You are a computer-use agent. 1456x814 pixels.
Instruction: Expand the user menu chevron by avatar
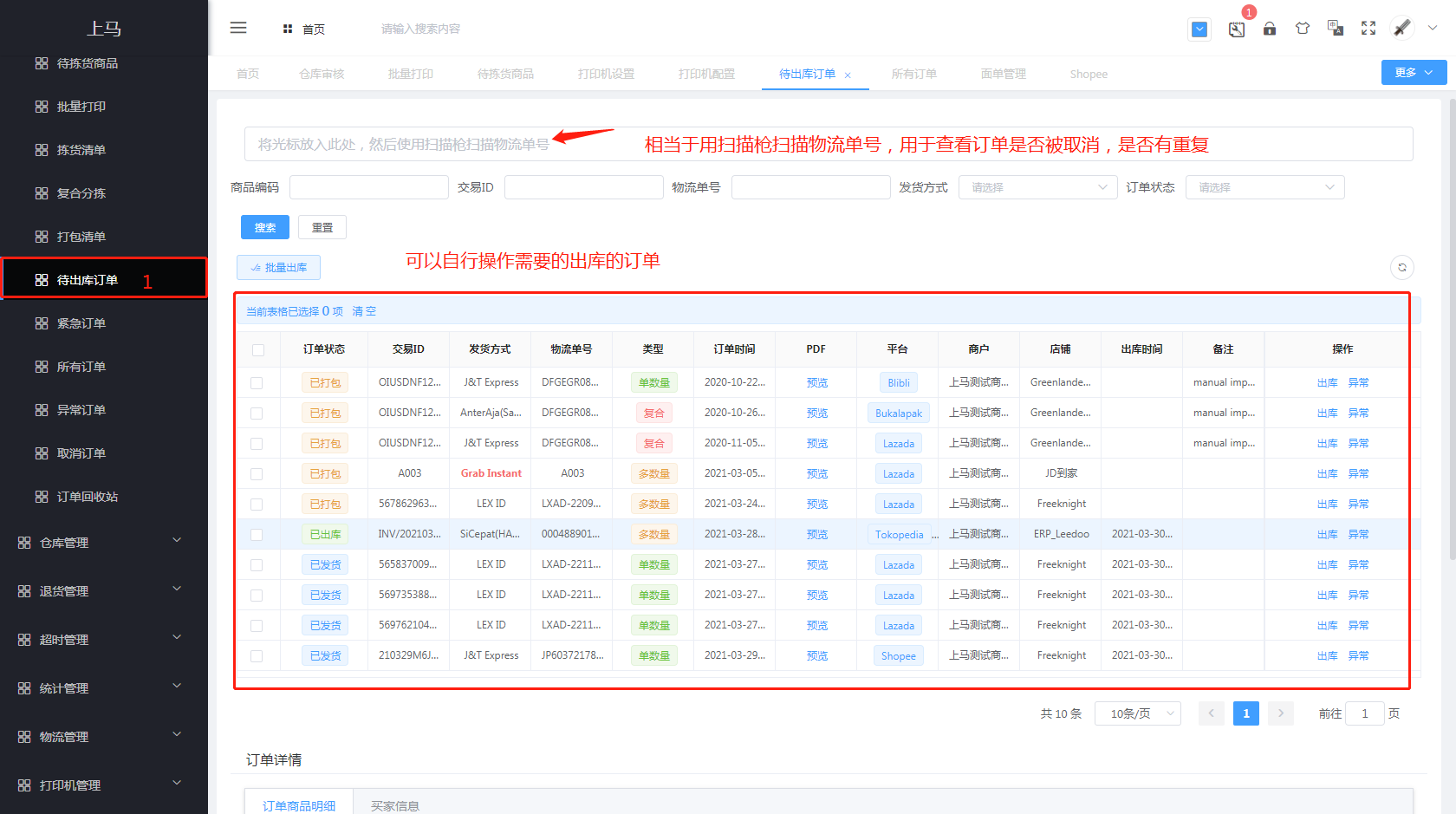(x=1433, y=28)
